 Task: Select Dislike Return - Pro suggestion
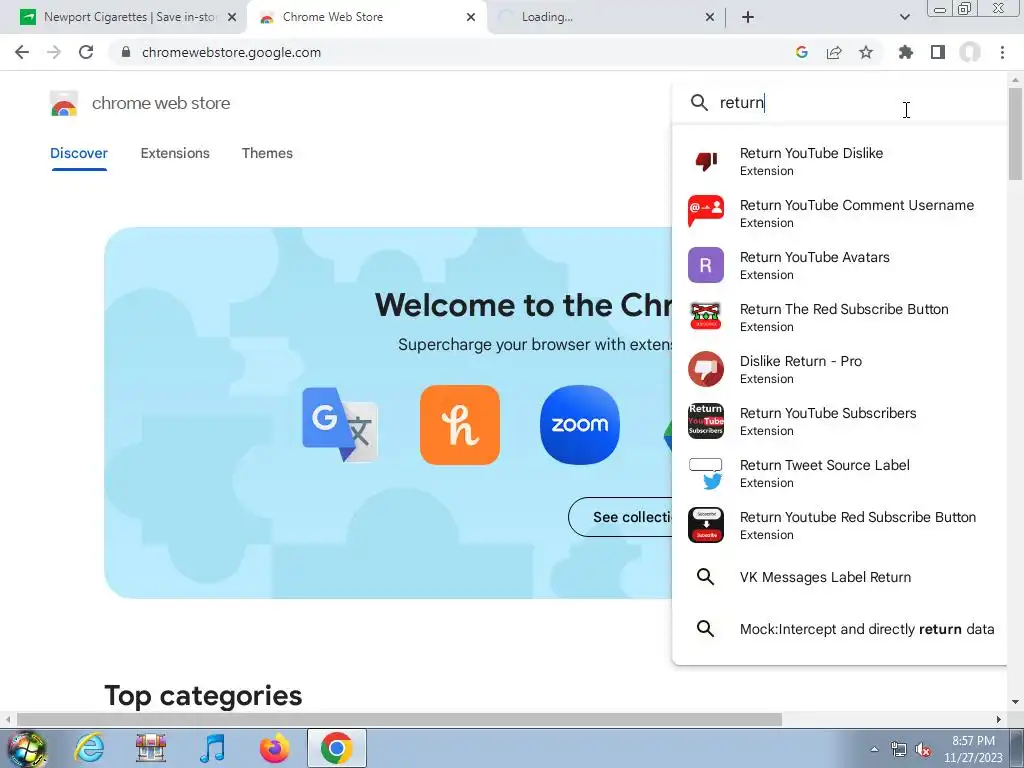coord(839,369)
